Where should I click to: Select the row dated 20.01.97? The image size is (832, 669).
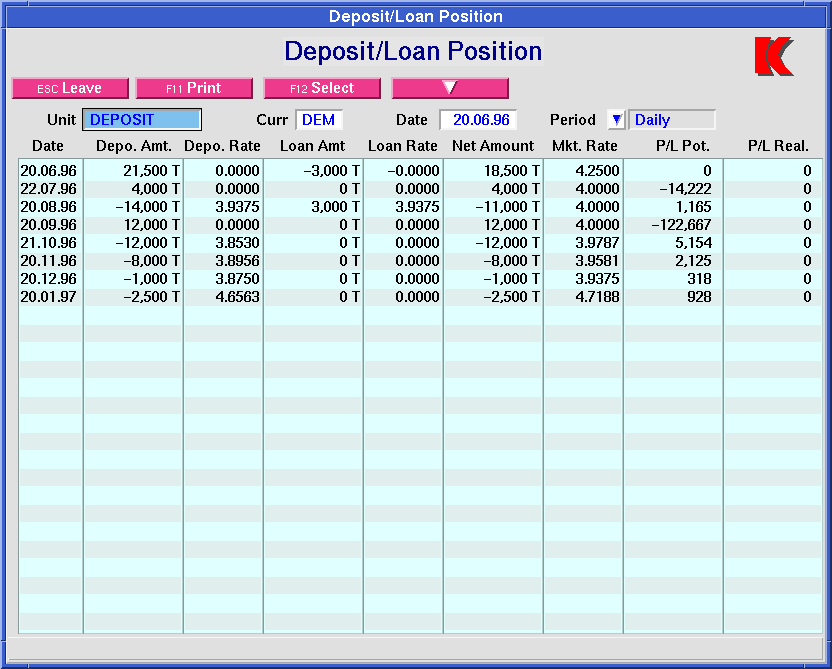420,297
